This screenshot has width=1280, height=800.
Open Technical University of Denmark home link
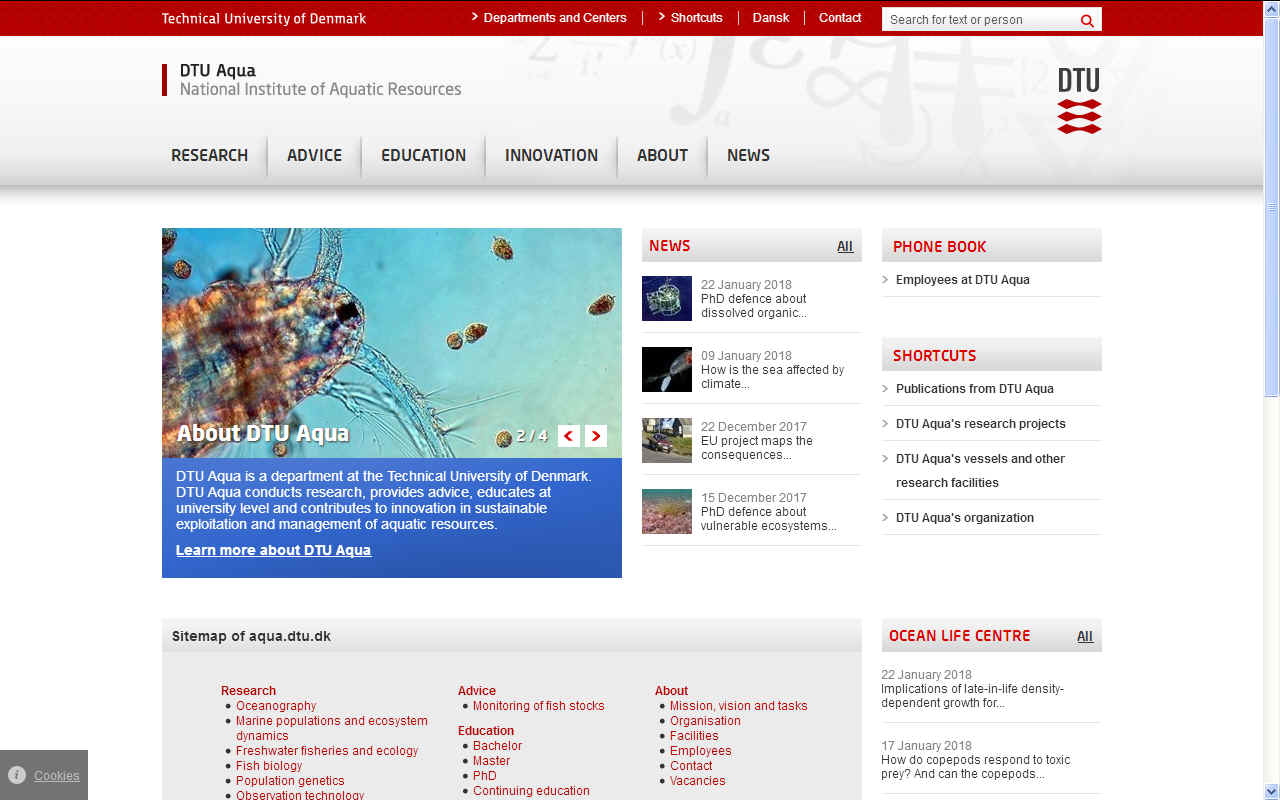(264, 18)
